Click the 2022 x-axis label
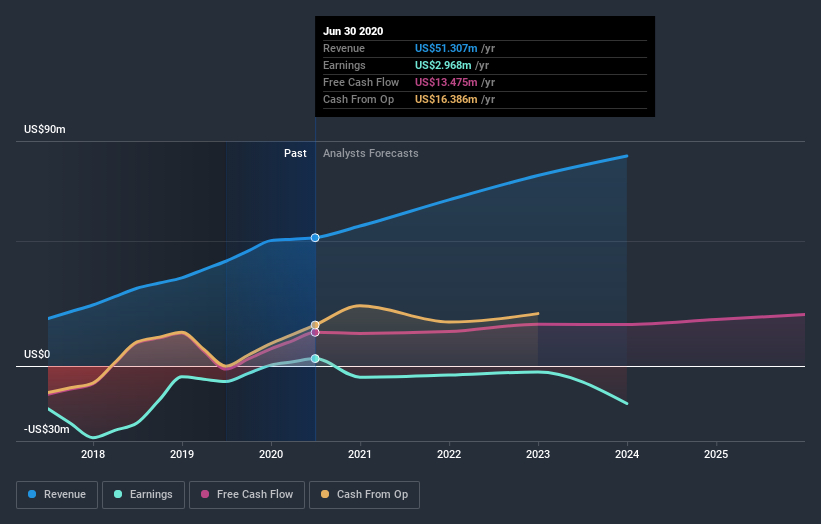821x524 pixels. tap(449, 454)
